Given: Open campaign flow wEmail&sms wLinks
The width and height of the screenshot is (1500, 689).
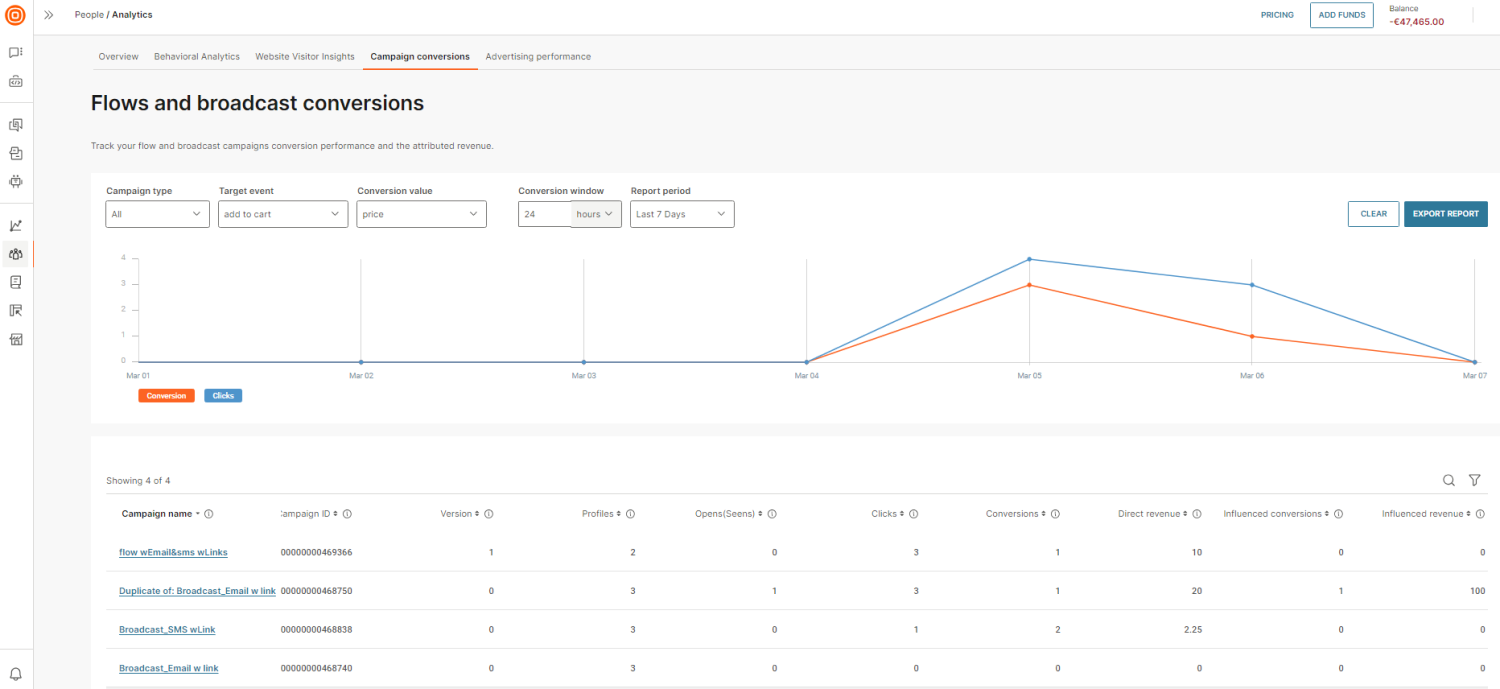Looking at the screenshot, I should tap(174, 552).
